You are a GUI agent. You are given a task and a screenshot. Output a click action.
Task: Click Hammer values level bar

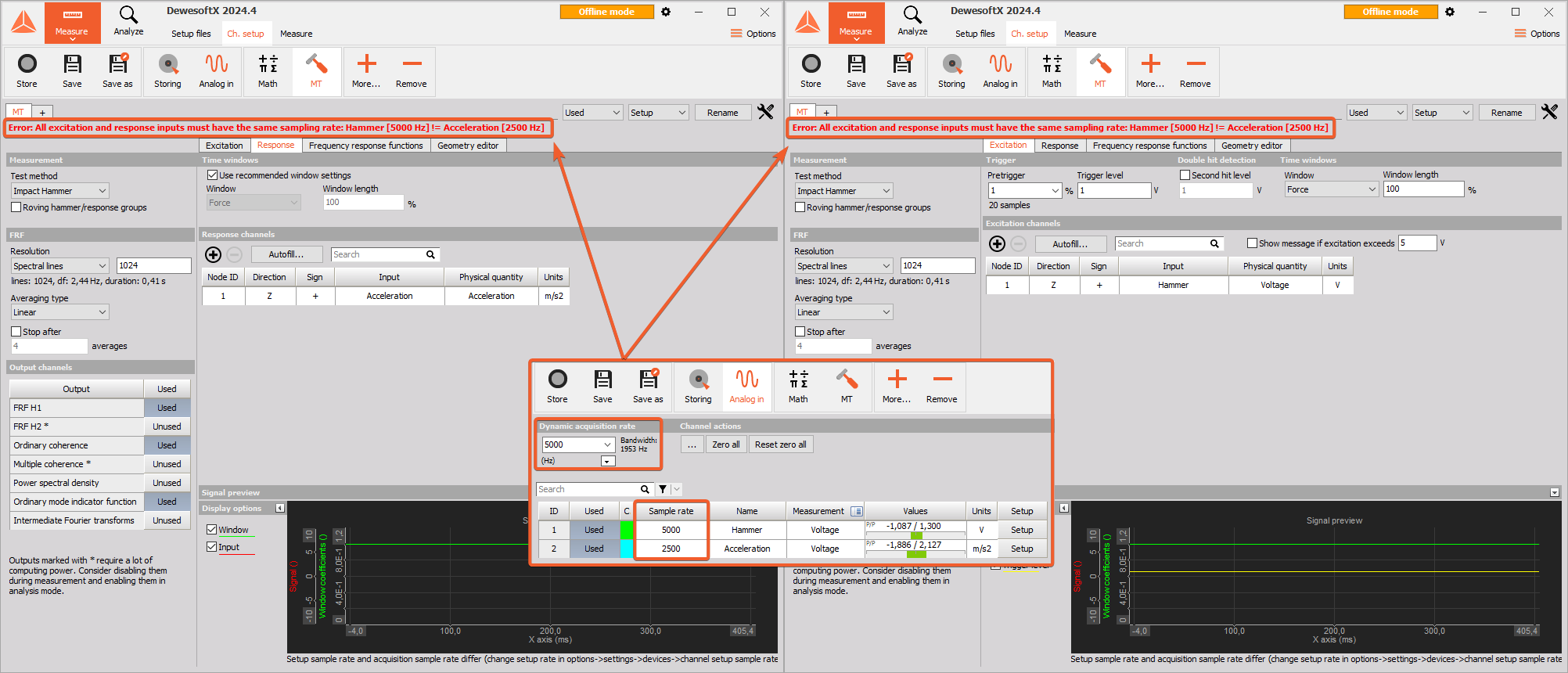click(915, 535)
